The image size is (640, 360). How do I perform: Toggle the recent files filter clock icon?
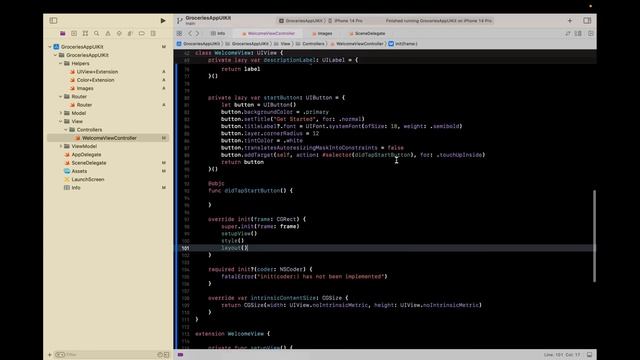(x=160, y=355)
